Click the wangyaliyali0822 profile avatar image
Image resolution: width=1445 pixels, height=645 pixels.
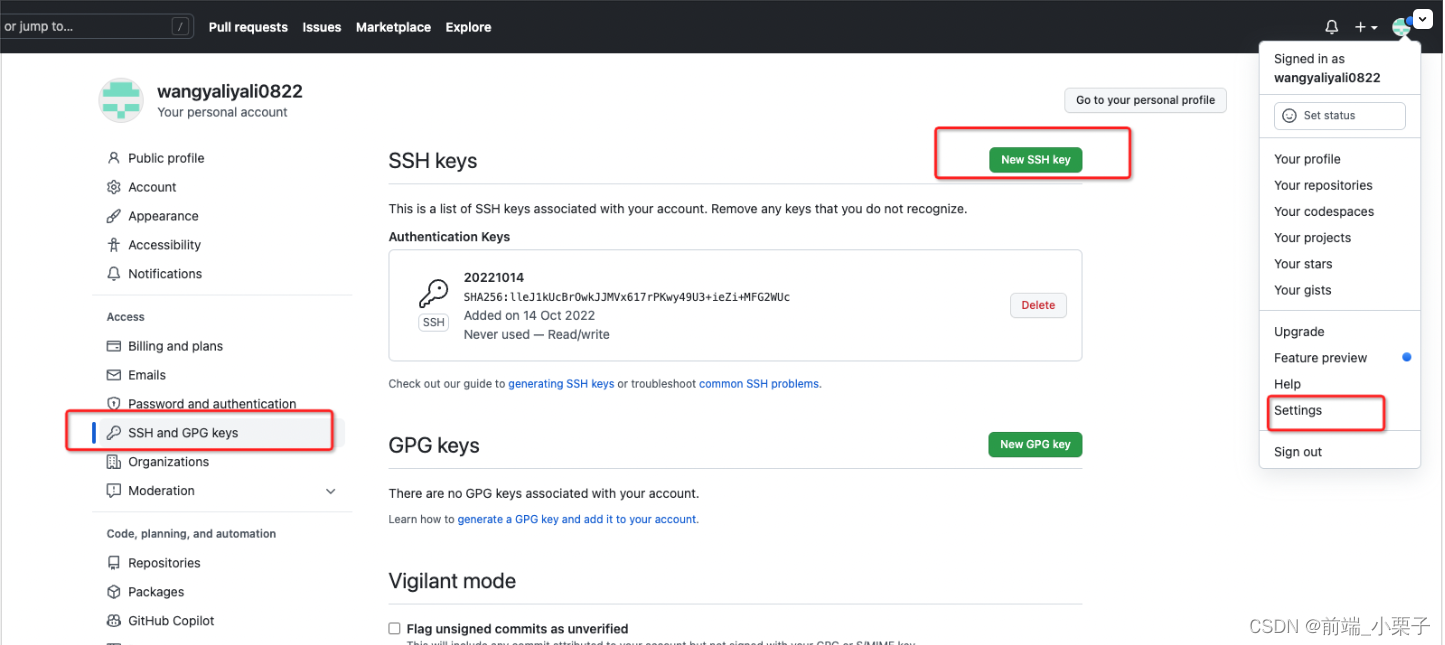[x=121, y=100]
